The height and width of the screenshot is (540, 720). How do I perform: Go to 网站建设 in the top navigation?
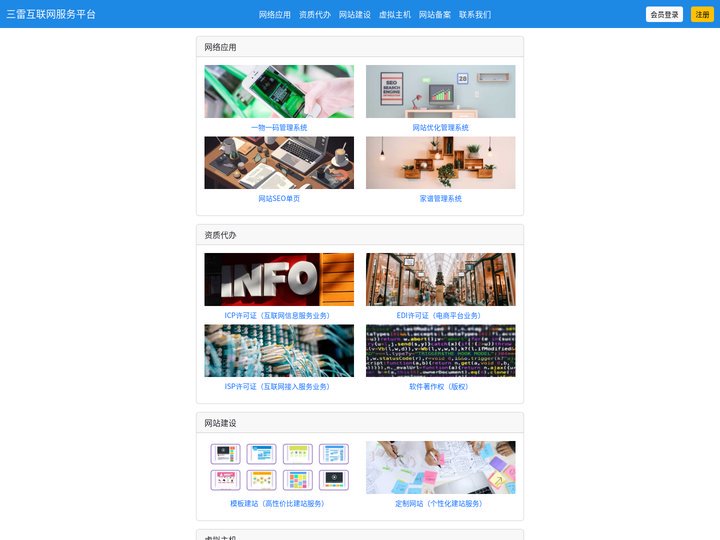(x=354, y=15)
